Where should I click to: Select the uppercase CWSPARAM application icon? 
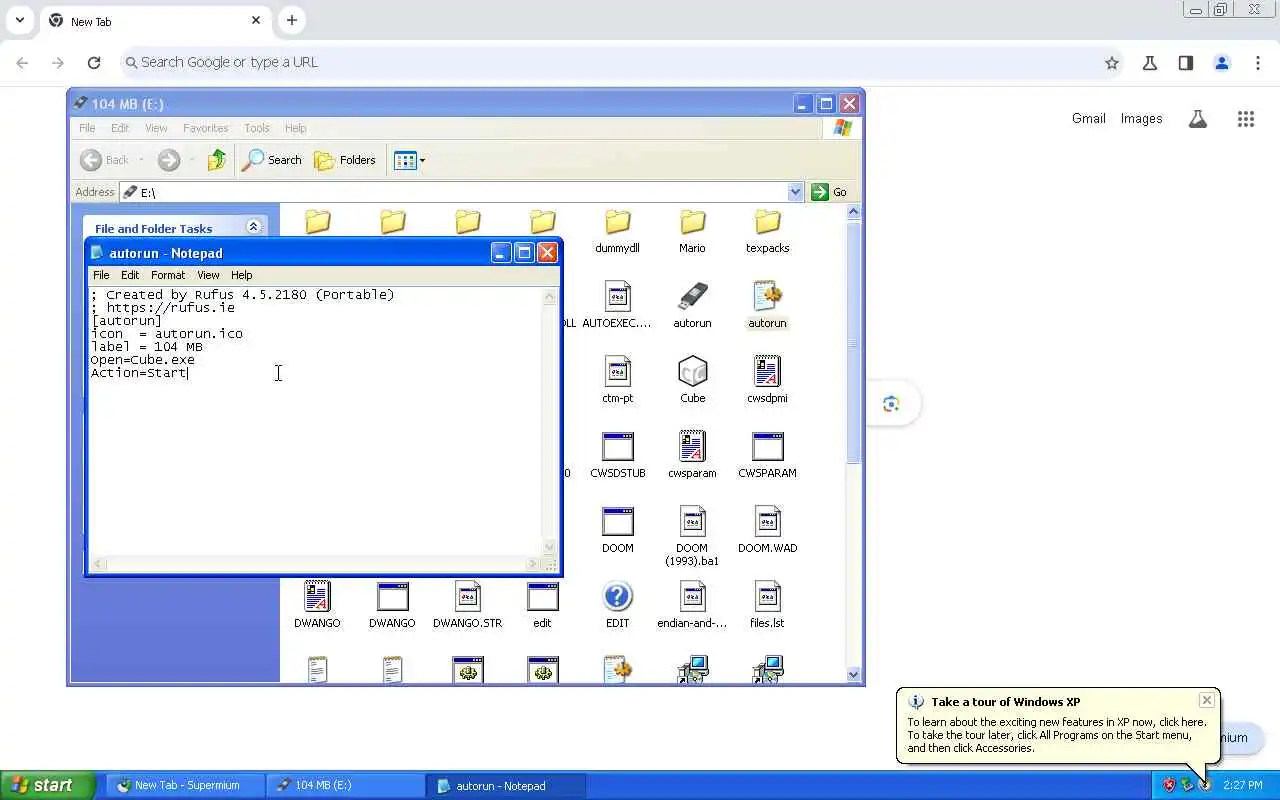767,455
